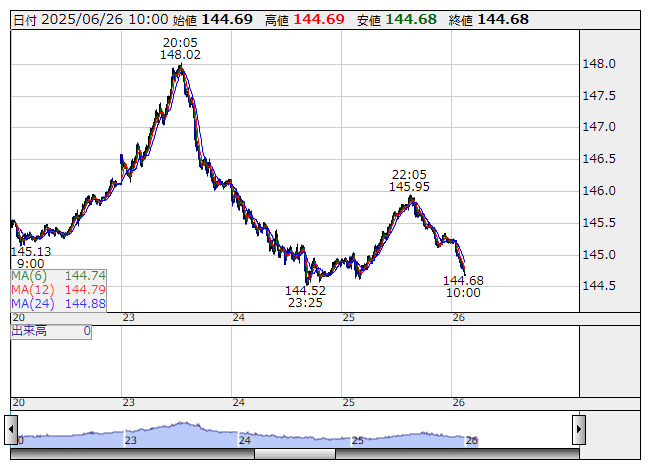Click the 終値 closing price in the header

click(x=505, y=20)
